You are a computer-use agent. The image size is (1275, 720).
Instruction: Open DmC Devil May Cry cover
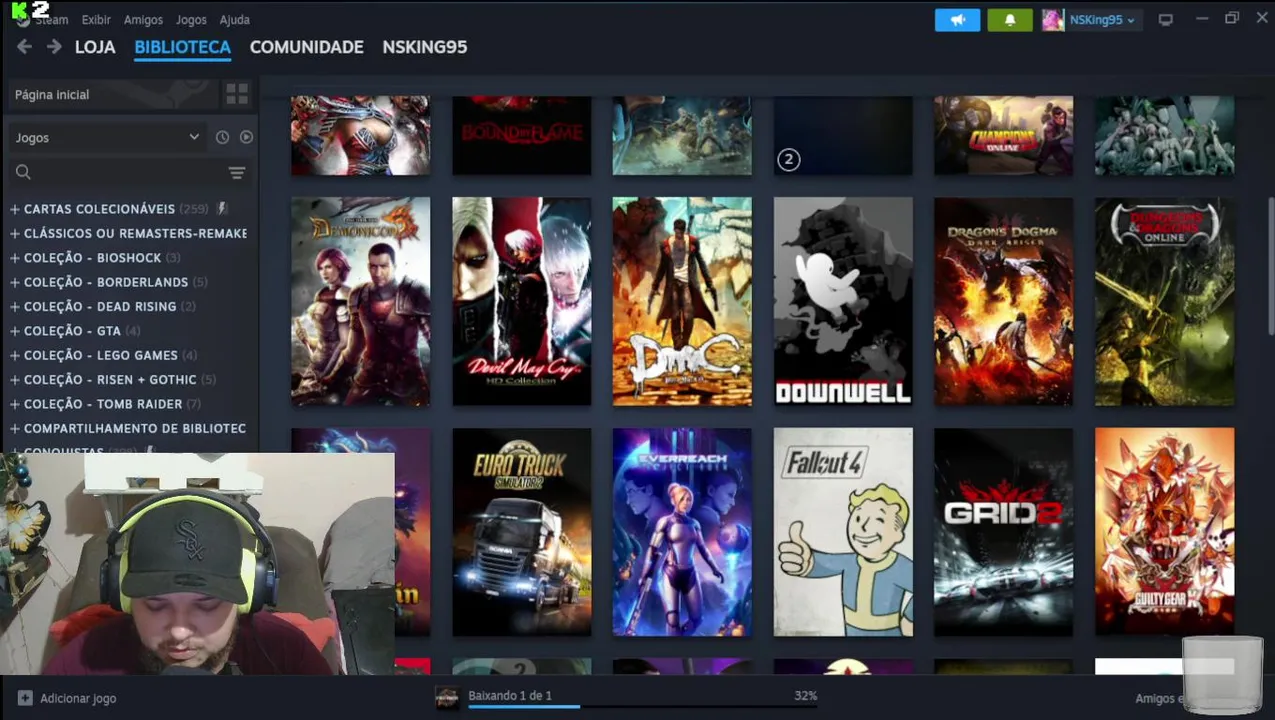(682, 301)
